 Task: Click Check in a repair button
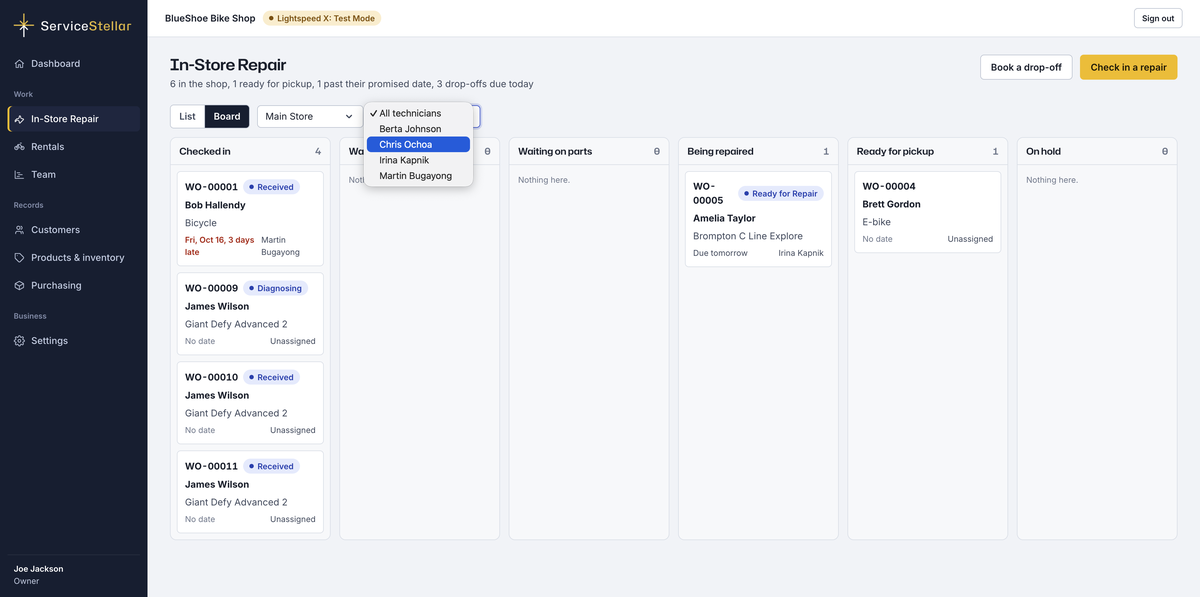point(1128,68)
